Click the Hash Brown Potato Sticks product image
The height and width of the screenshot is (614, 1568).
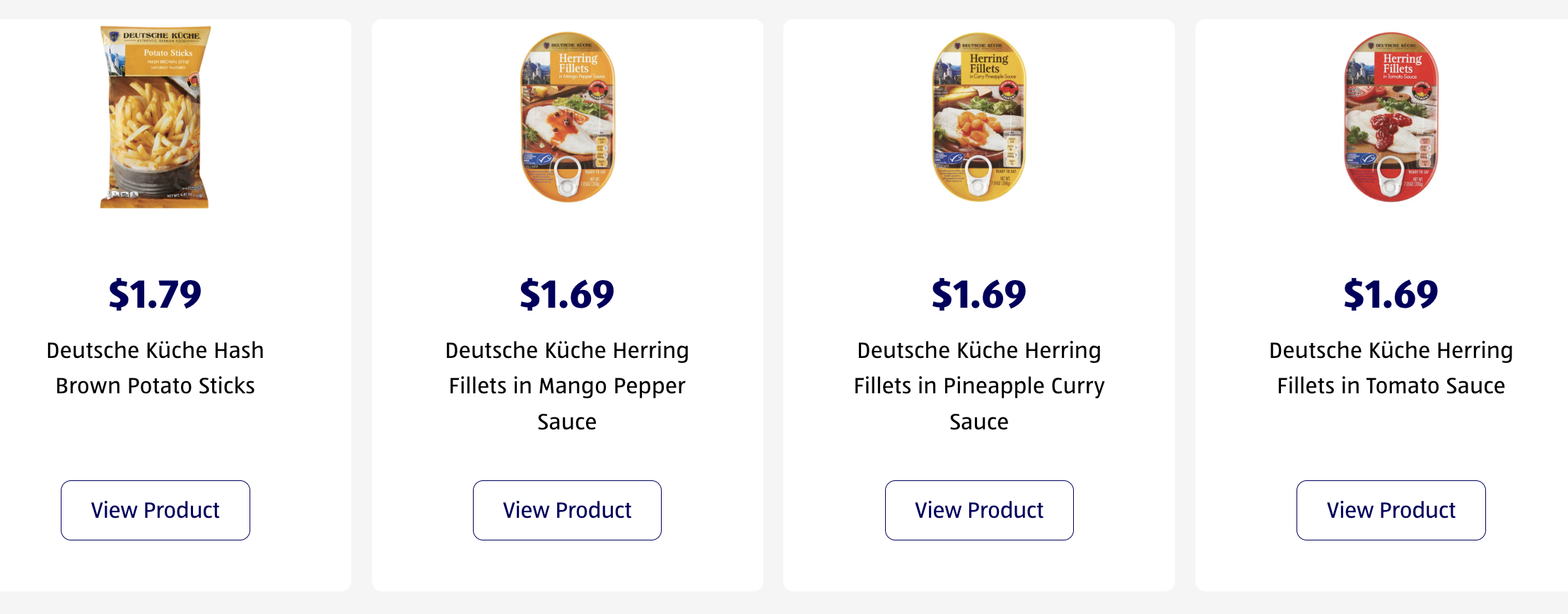click(156, 117)
